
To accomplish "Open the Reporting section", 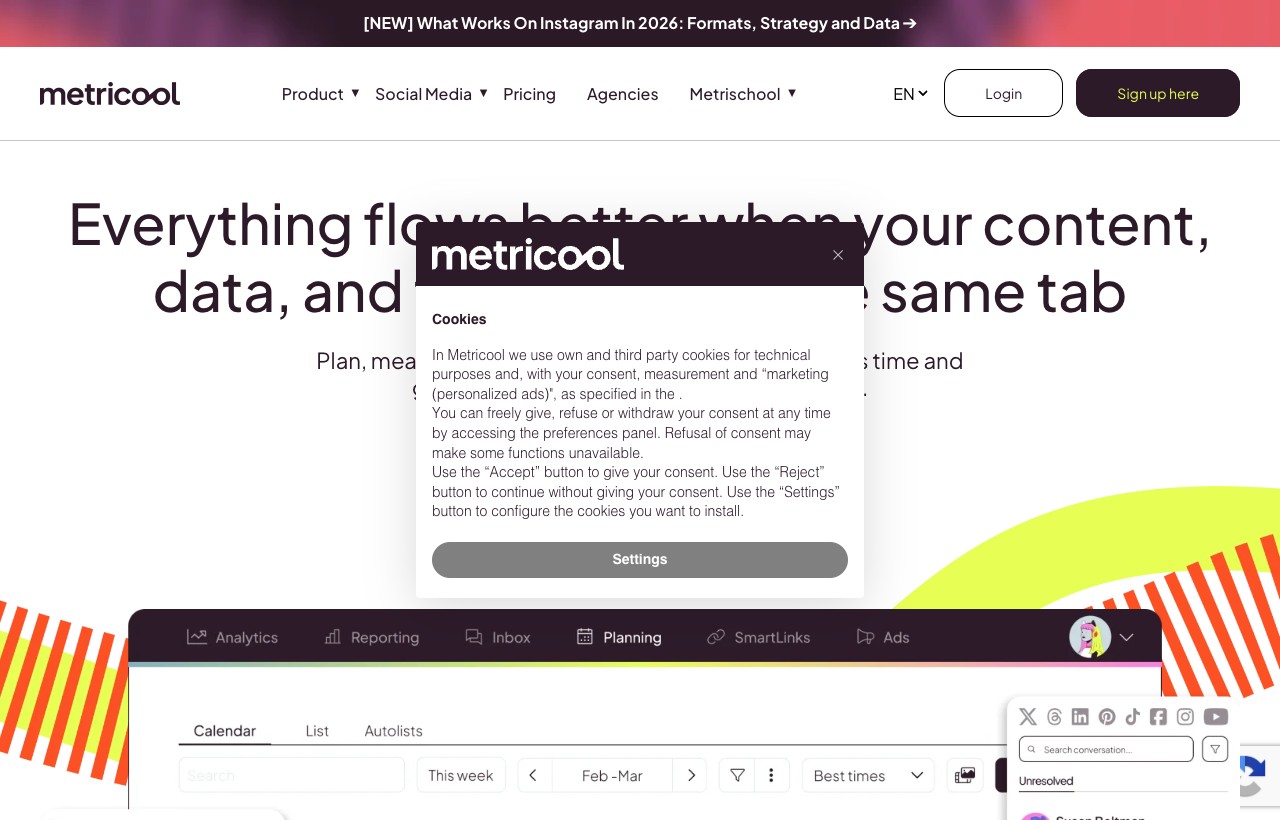I will click(371, 637).
